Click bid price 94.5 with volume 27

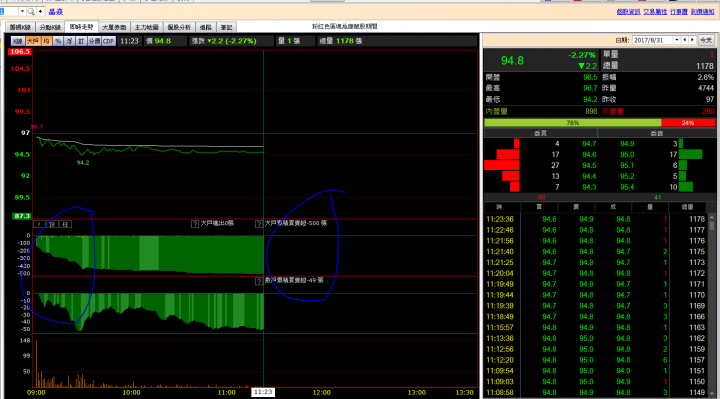tap(589, 165)
